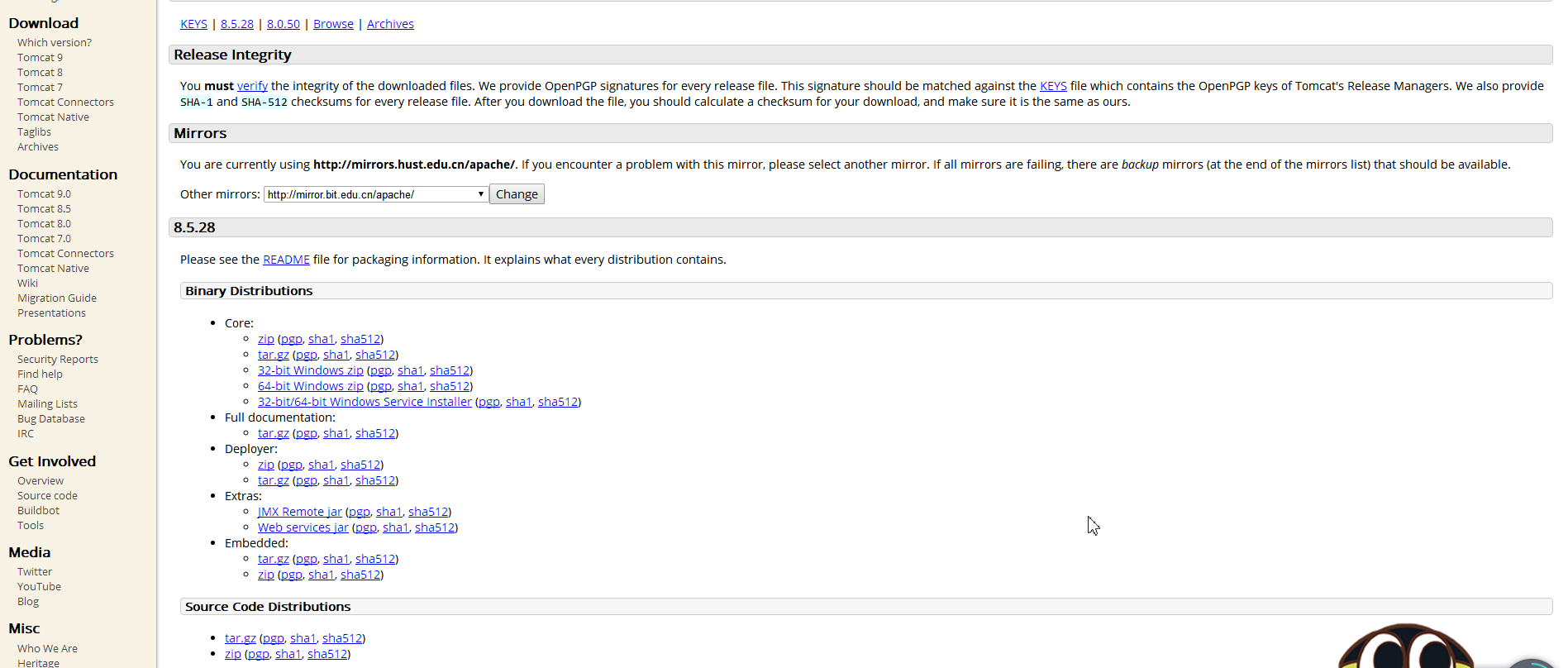The height and width of the screenshot is (668, 1568).
Task: Open the Migration Guide sidebar item
Action: tap(57, 298)
